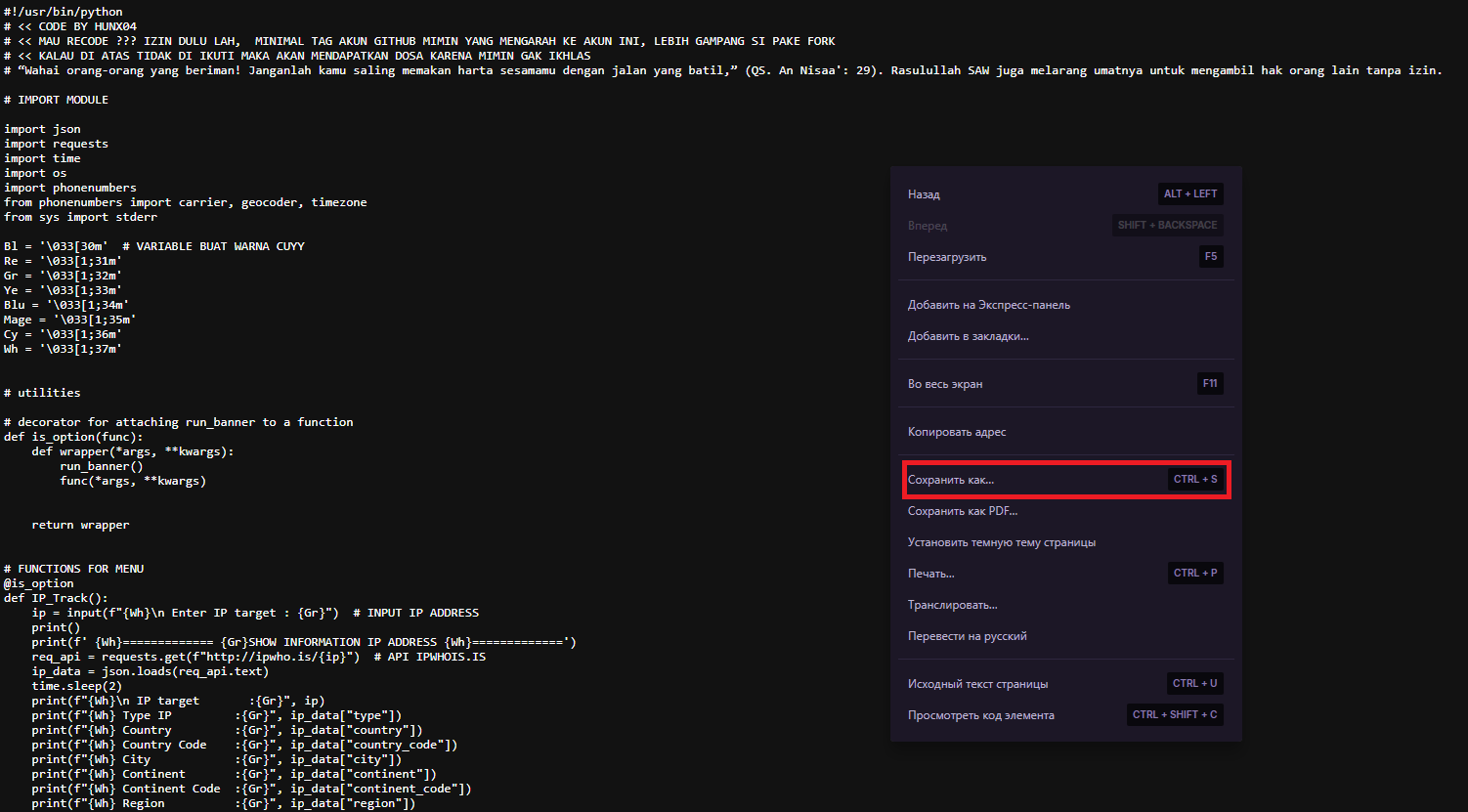Click the 'def IP_Track():' function definition
The image size is (1468, 812).
[x=56, y=598]
